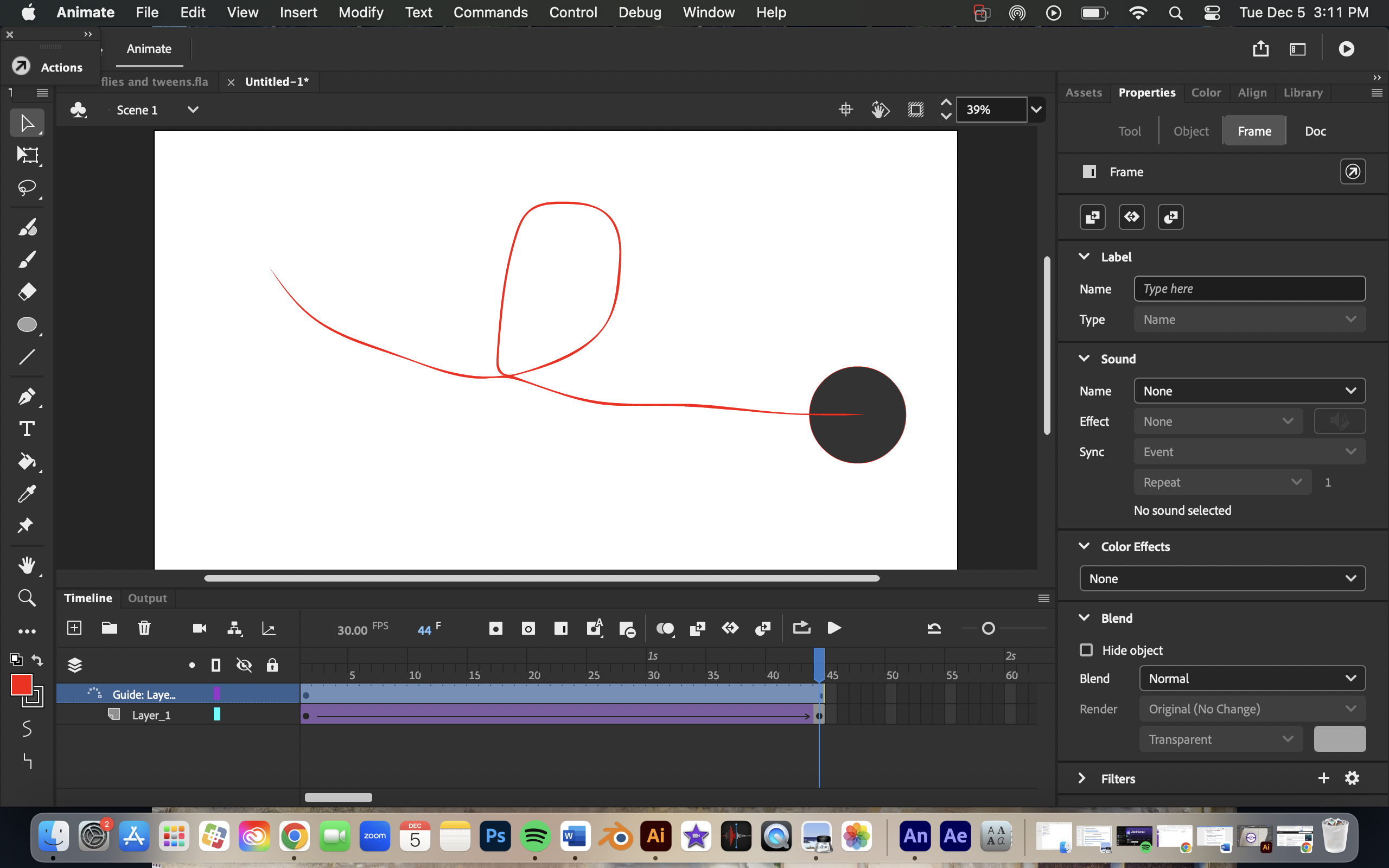
Task: Click the Label Name input field
Action: point(1249,289)
